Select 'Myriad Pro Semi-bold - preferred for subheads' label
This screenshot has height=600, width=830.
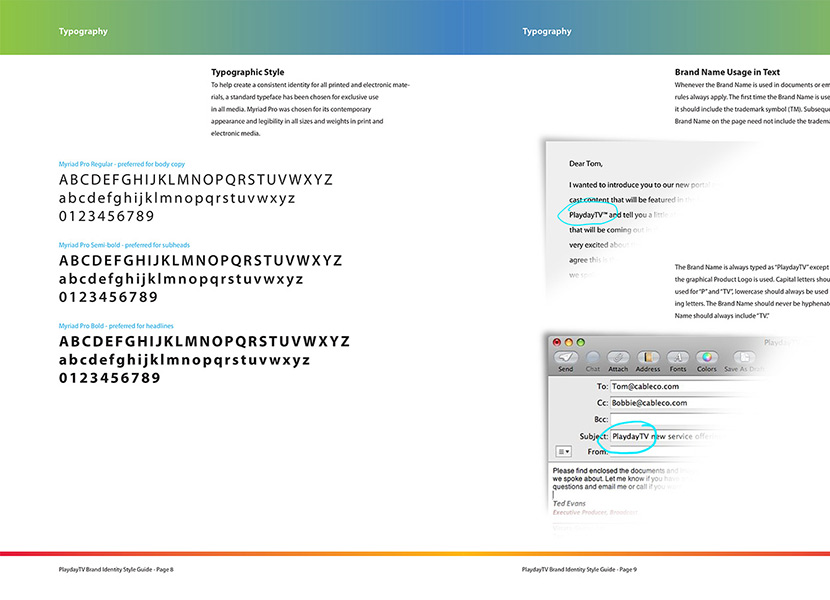(x=124, y=245)
